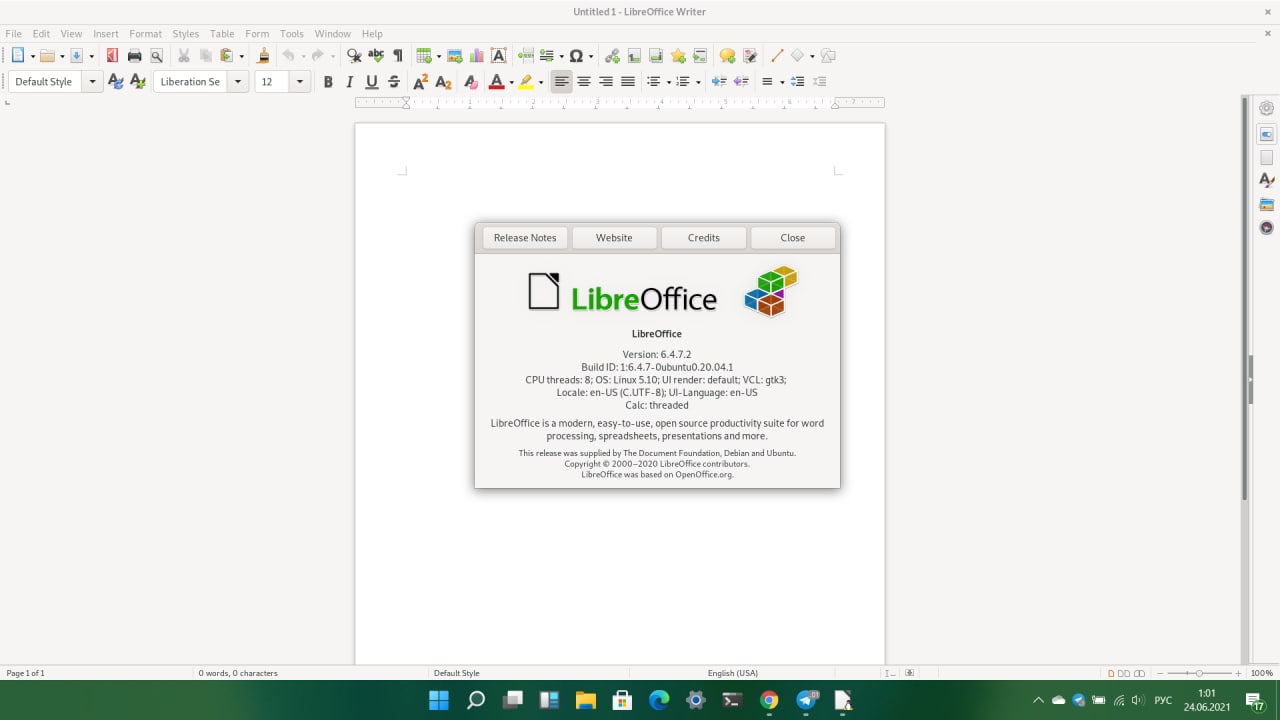Click the Zoom slider handle in status bar

(1199, 673)
